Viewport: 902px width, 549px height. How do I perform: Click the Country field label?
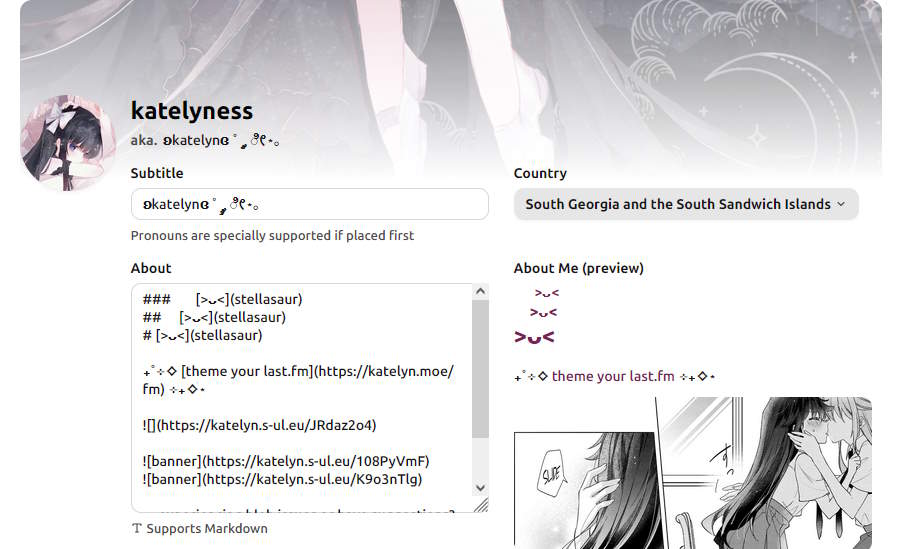click(x=540, y=173)
